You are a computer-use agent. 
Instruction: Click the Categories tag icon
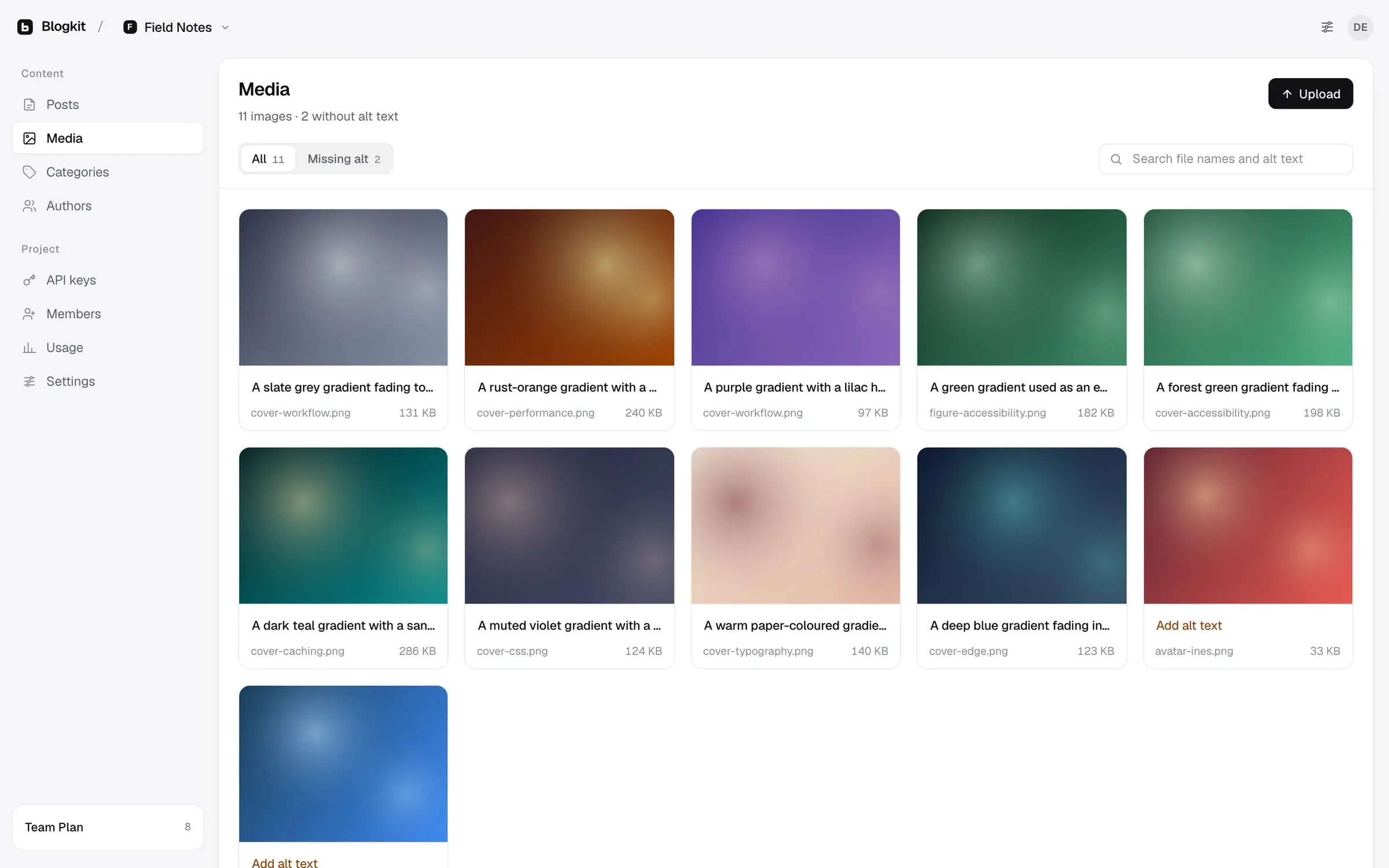coord(29,172)
